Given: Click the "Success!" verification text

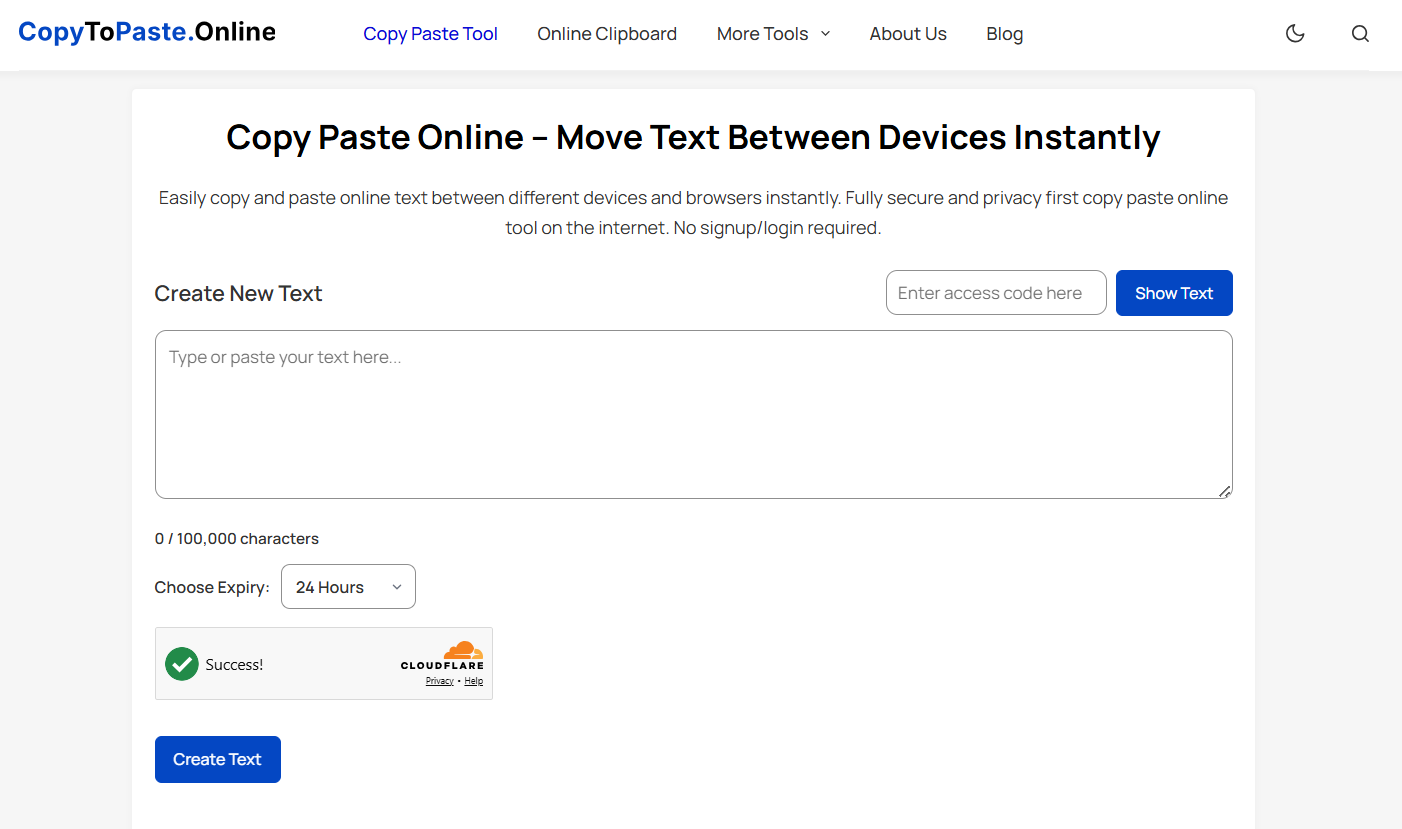Looking at the screenshot, I should (234, 665).
